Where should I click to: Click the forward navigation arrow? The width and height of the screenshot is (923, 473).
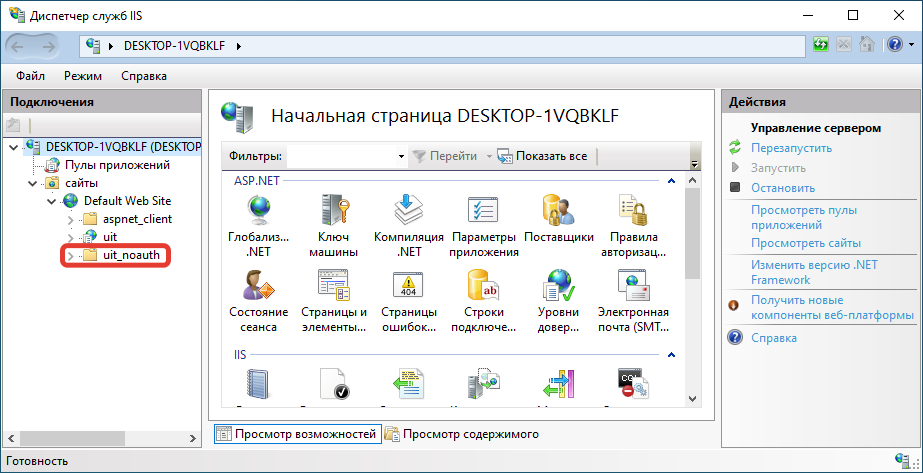pos(47,46)
